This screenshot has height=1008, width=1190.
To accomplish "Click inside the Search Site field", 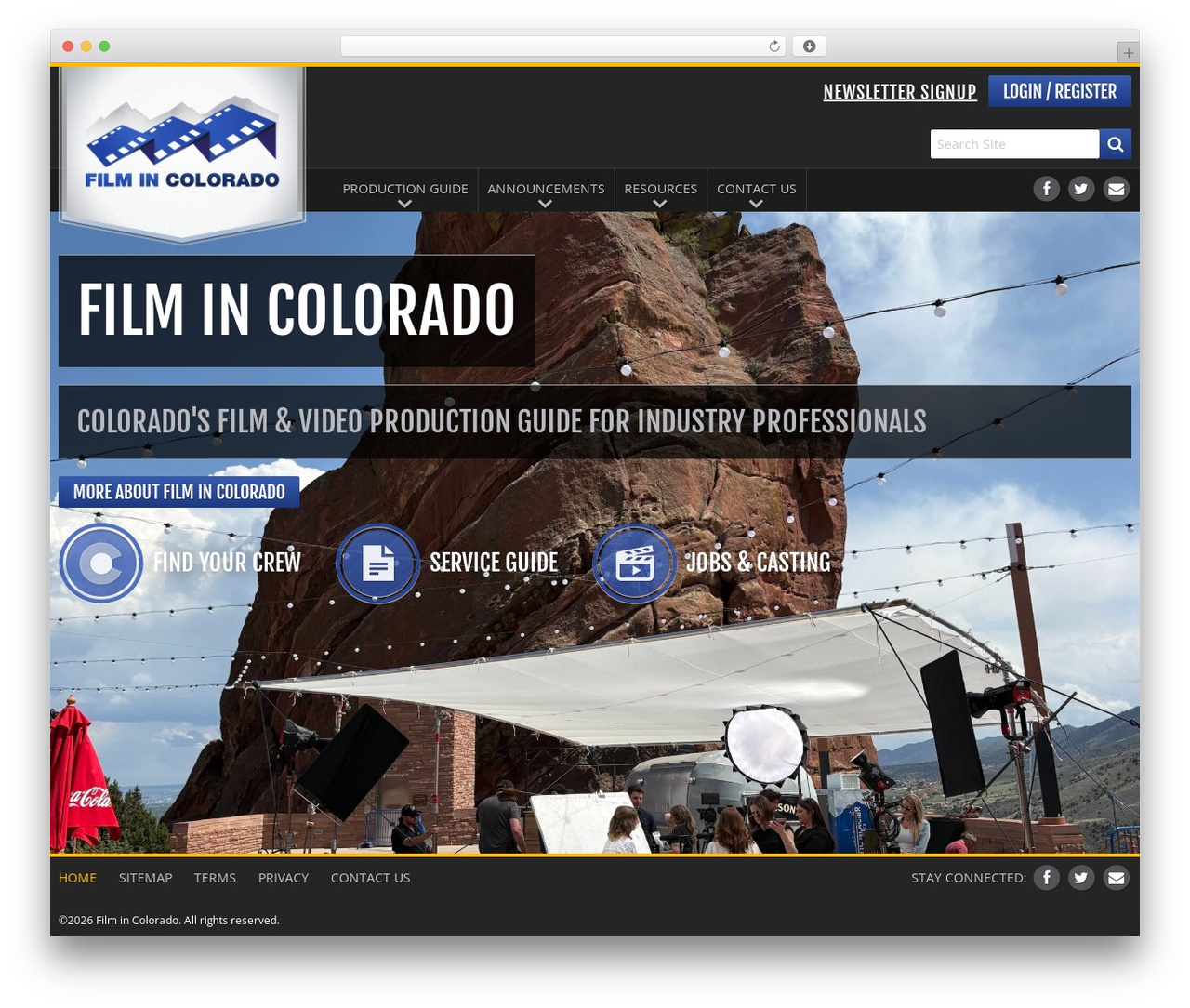I will [x=1014, y=144].
